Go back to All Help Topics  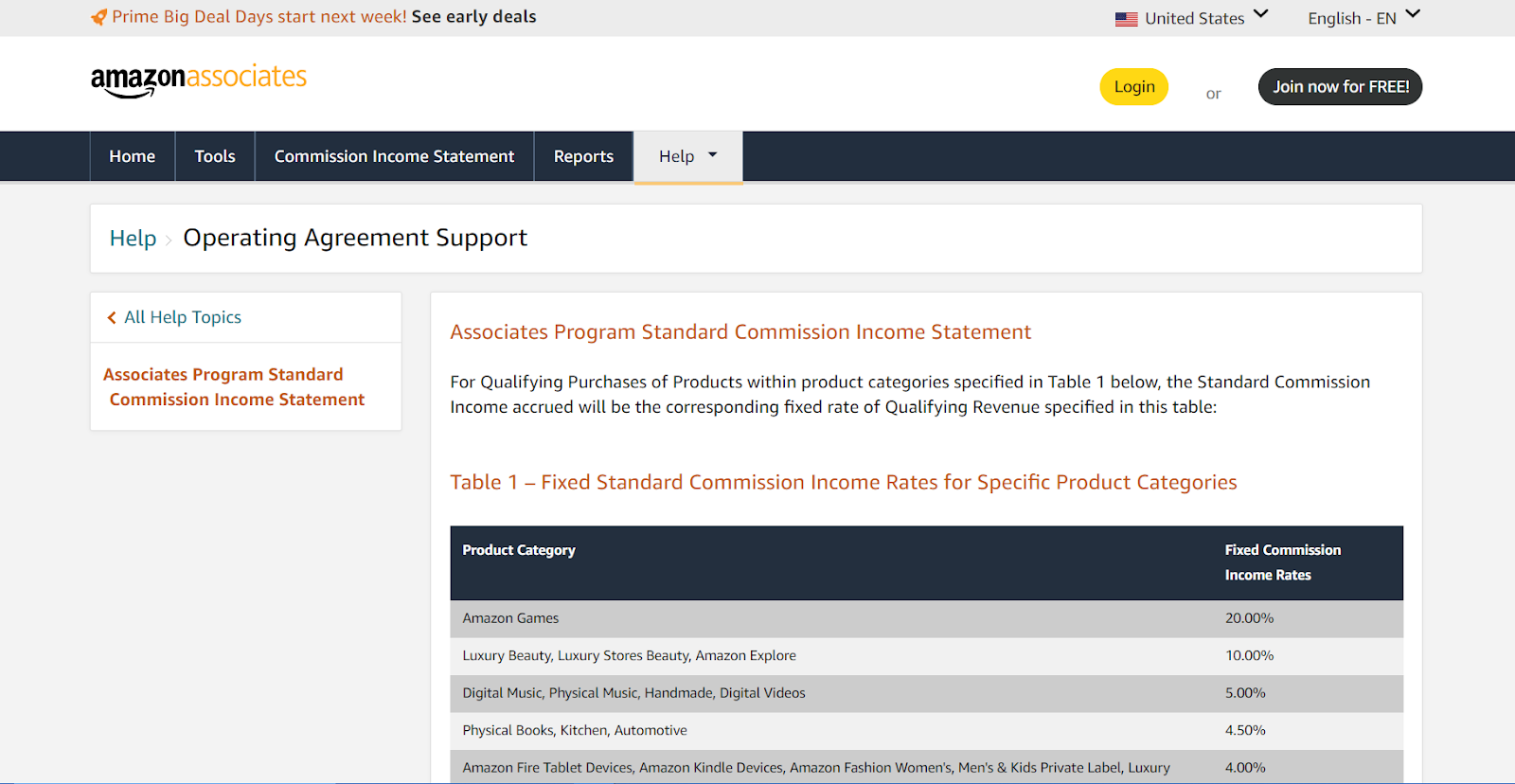coord(183,317)
